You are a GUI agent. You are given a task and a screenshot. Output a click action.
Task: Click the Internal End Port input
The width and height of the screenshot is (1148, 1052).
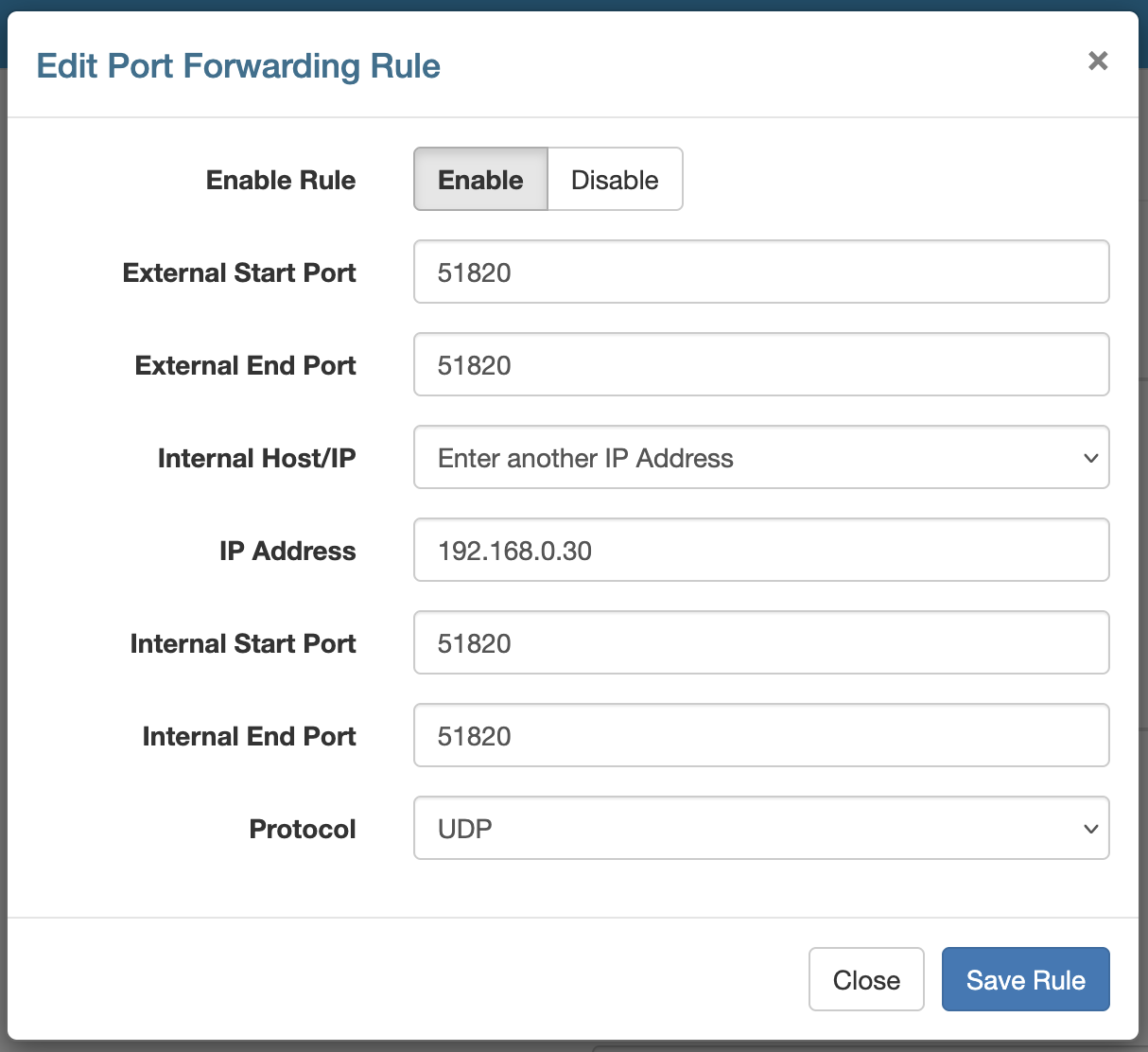pos(760,736)
